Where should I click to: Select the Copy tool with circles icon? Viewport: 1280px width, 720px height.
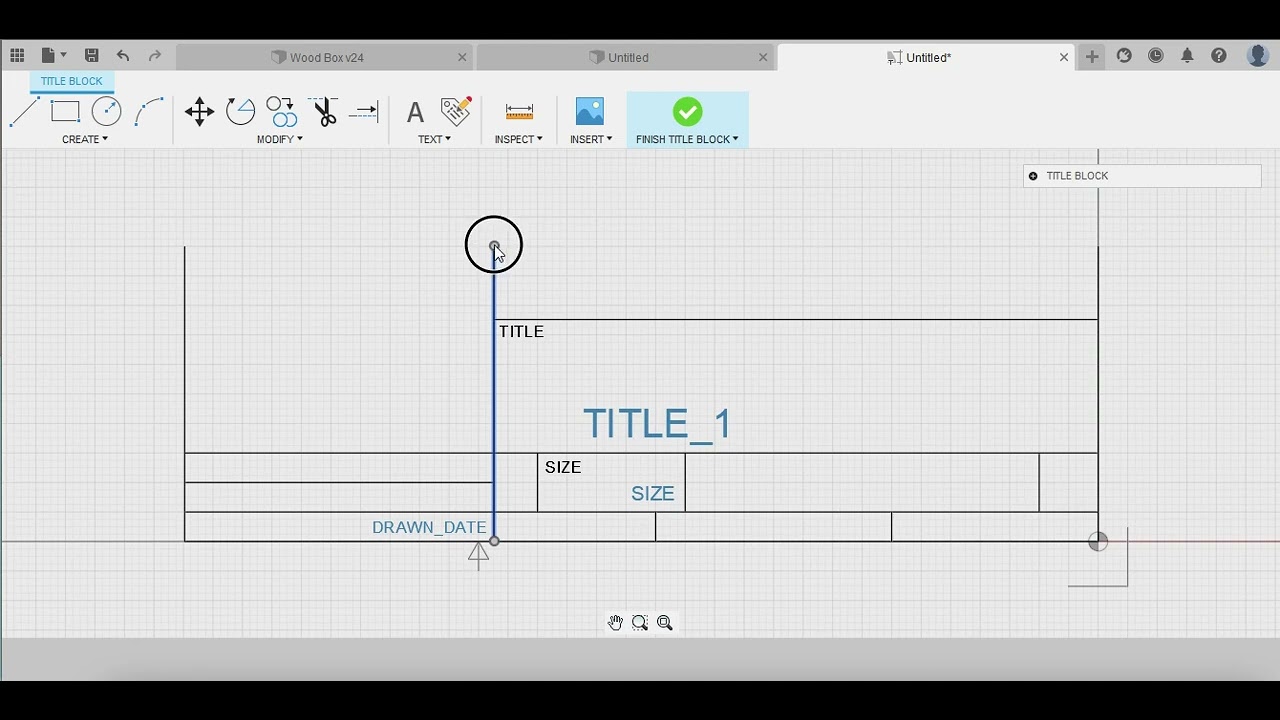click(281, 111)
